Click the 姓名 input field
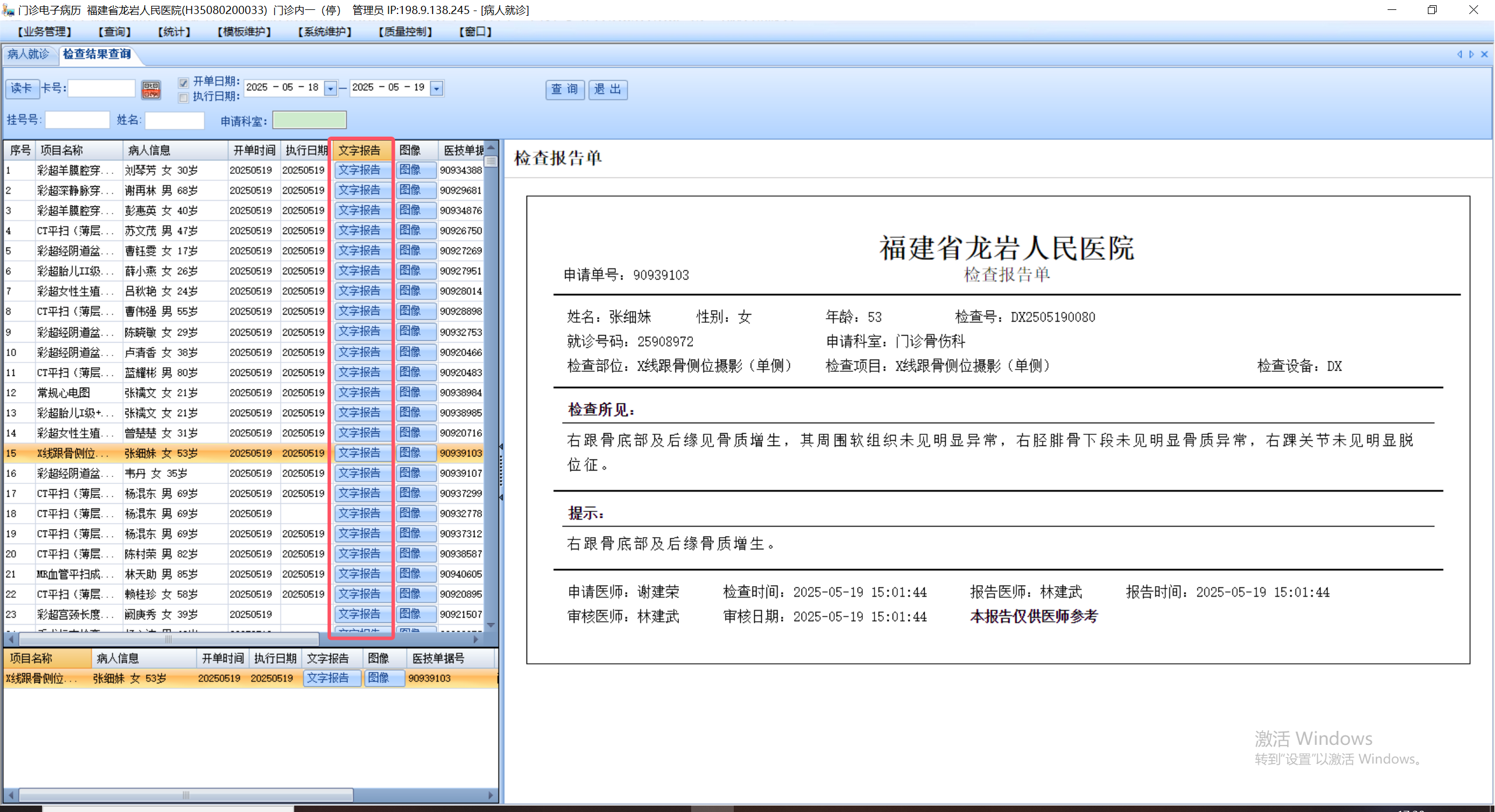Screen dimensions: 1495x812 [x=175, y=120]
